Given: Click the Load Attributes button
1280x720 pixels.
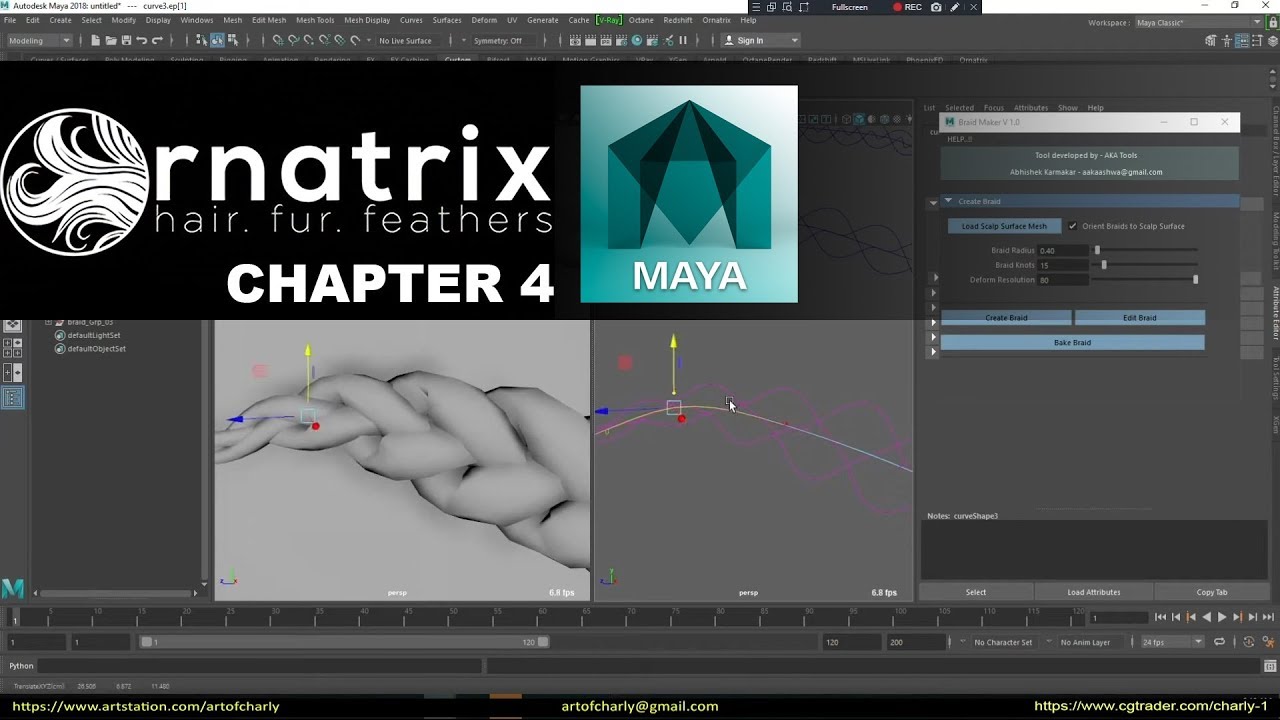Looking at the screenshot, I should coord(1093,592).
